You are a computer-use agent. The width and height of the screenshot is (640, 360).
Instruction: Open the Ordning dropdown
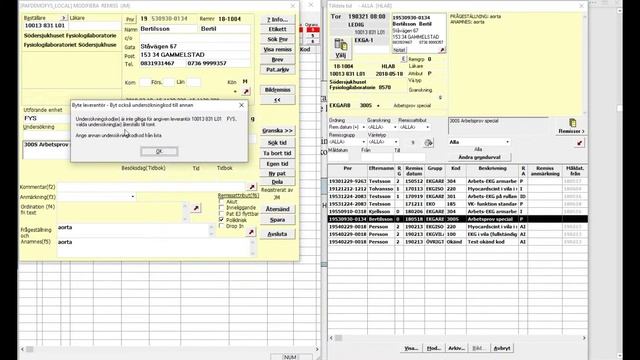click(363, 127)
